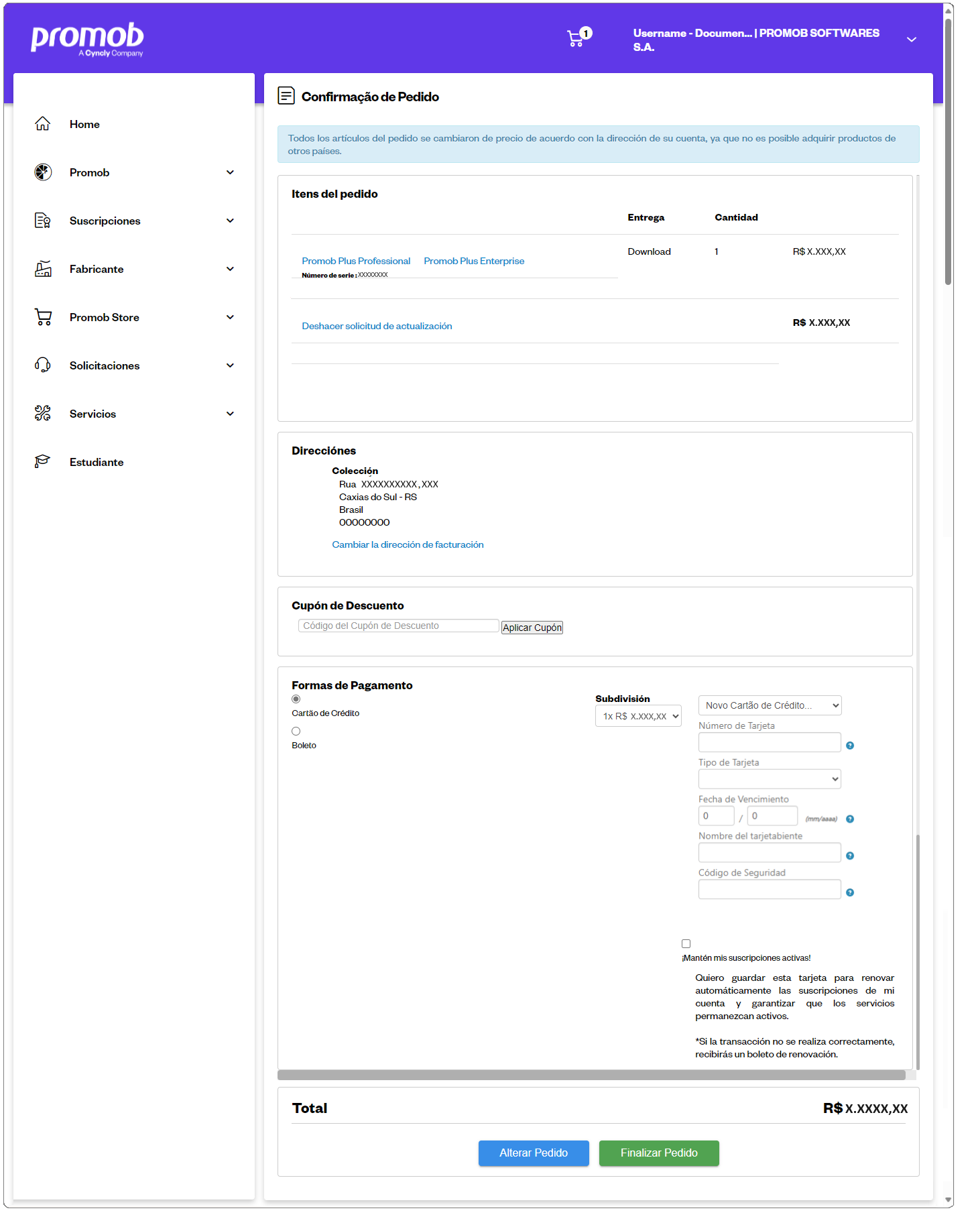Click the Promob logo in the header
980x1229 pixels.
(87, 40)
